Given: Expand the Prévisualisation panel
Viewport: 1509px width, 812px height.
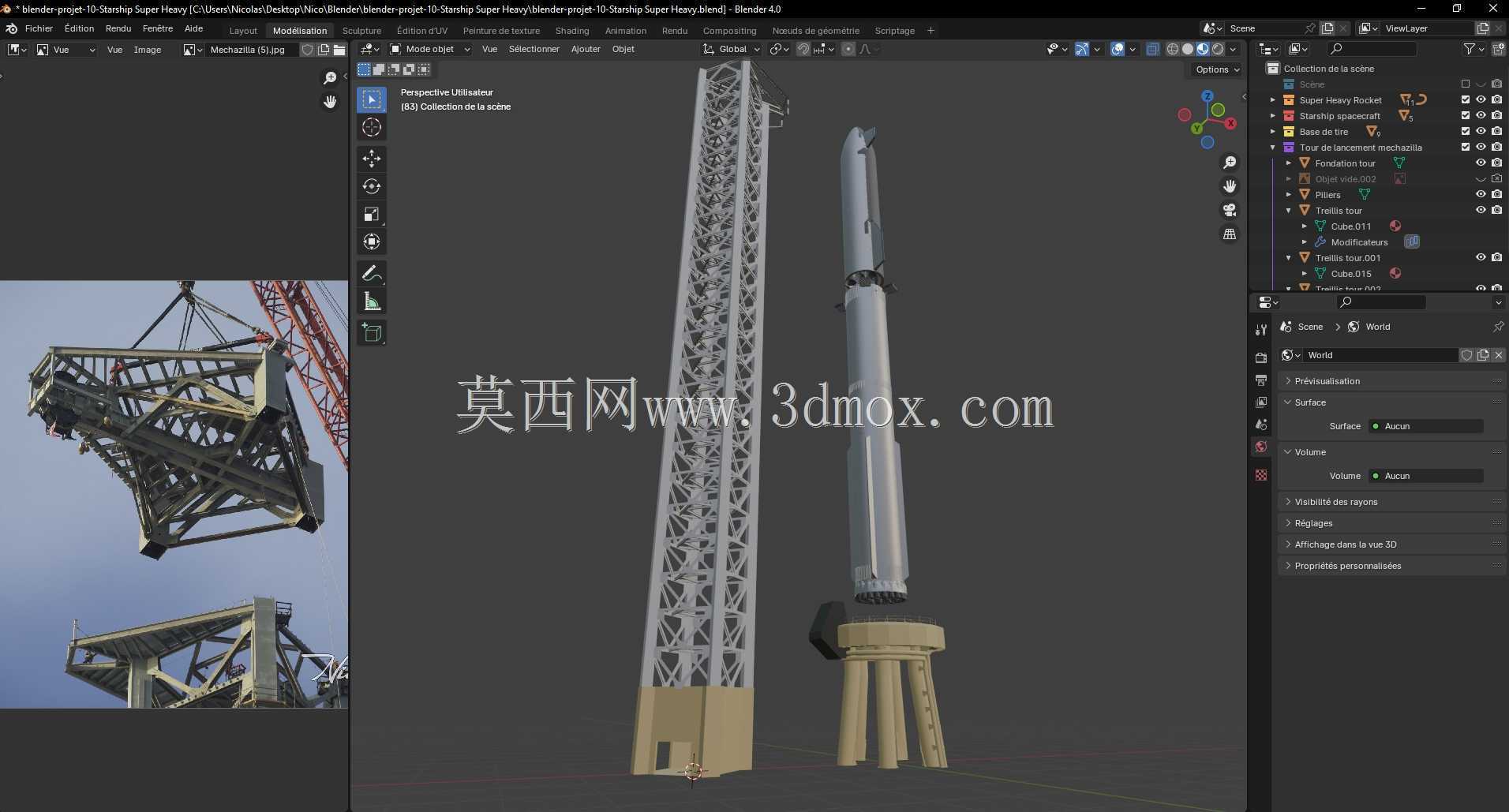Looking at the screenshot, I should coord(1392,381).
